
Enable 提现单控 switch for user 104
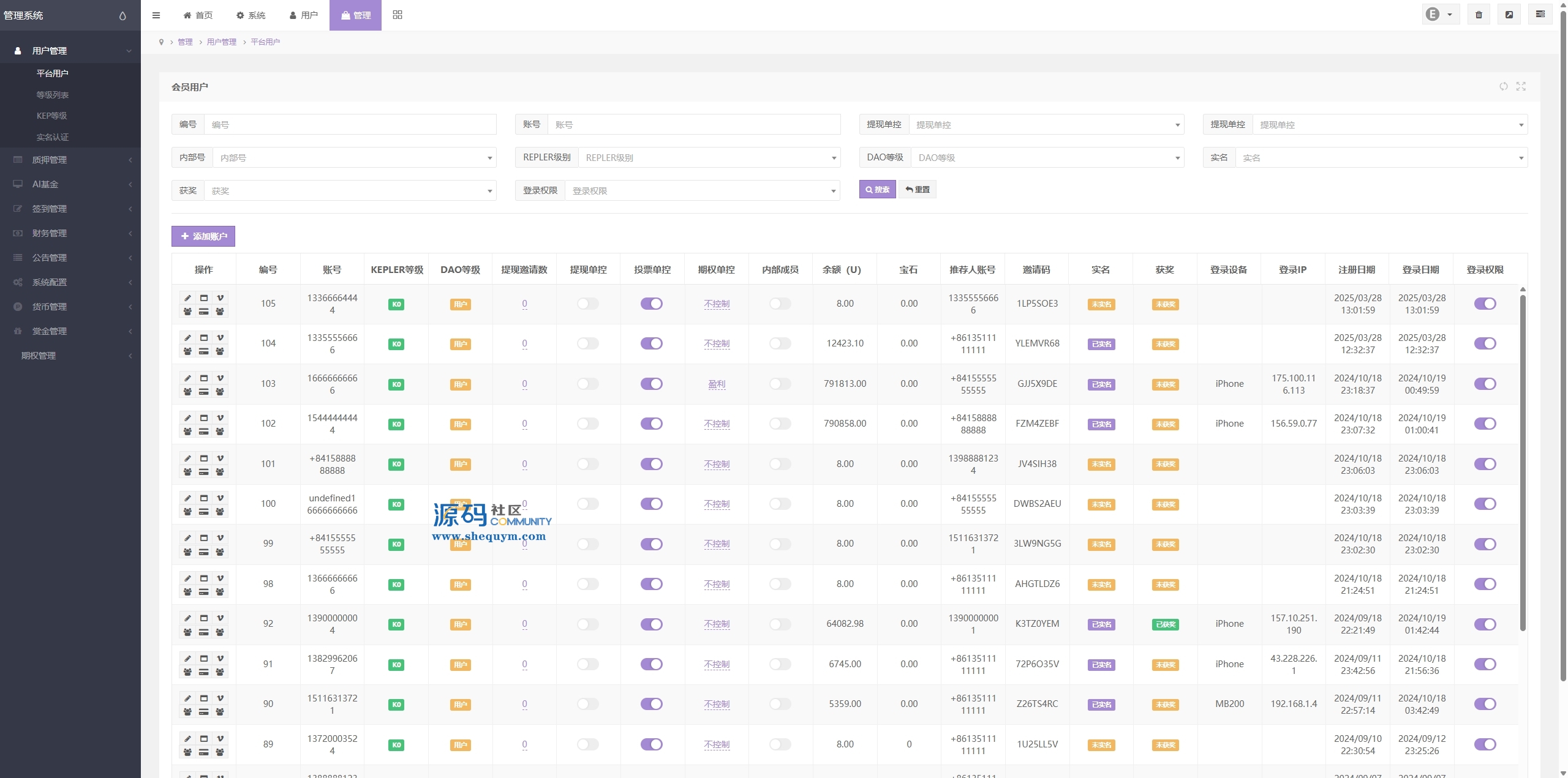click(588, 343)
